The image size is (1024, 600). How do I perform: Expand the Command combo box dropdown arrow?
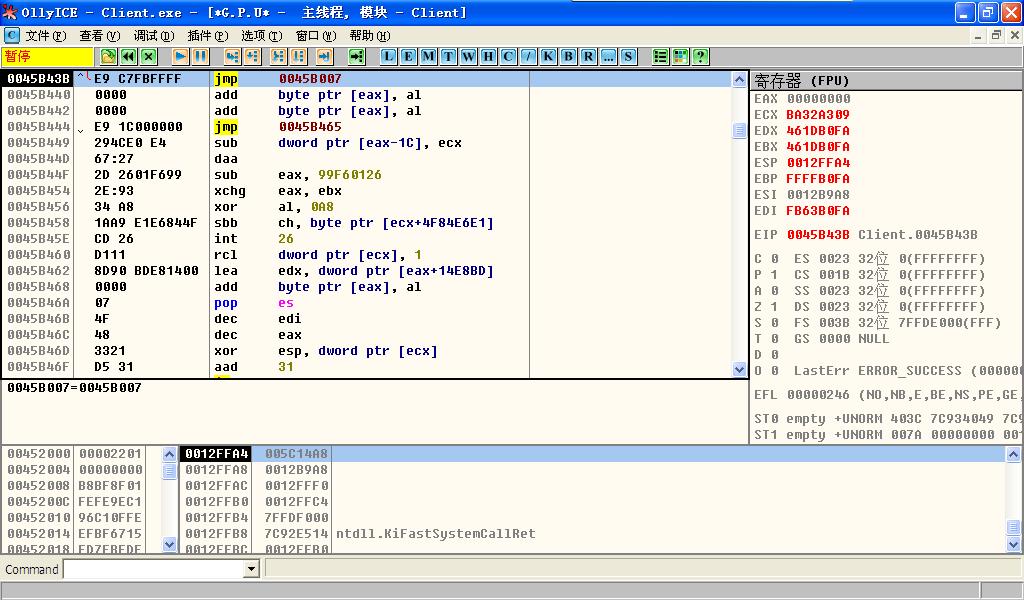point(252,569)
